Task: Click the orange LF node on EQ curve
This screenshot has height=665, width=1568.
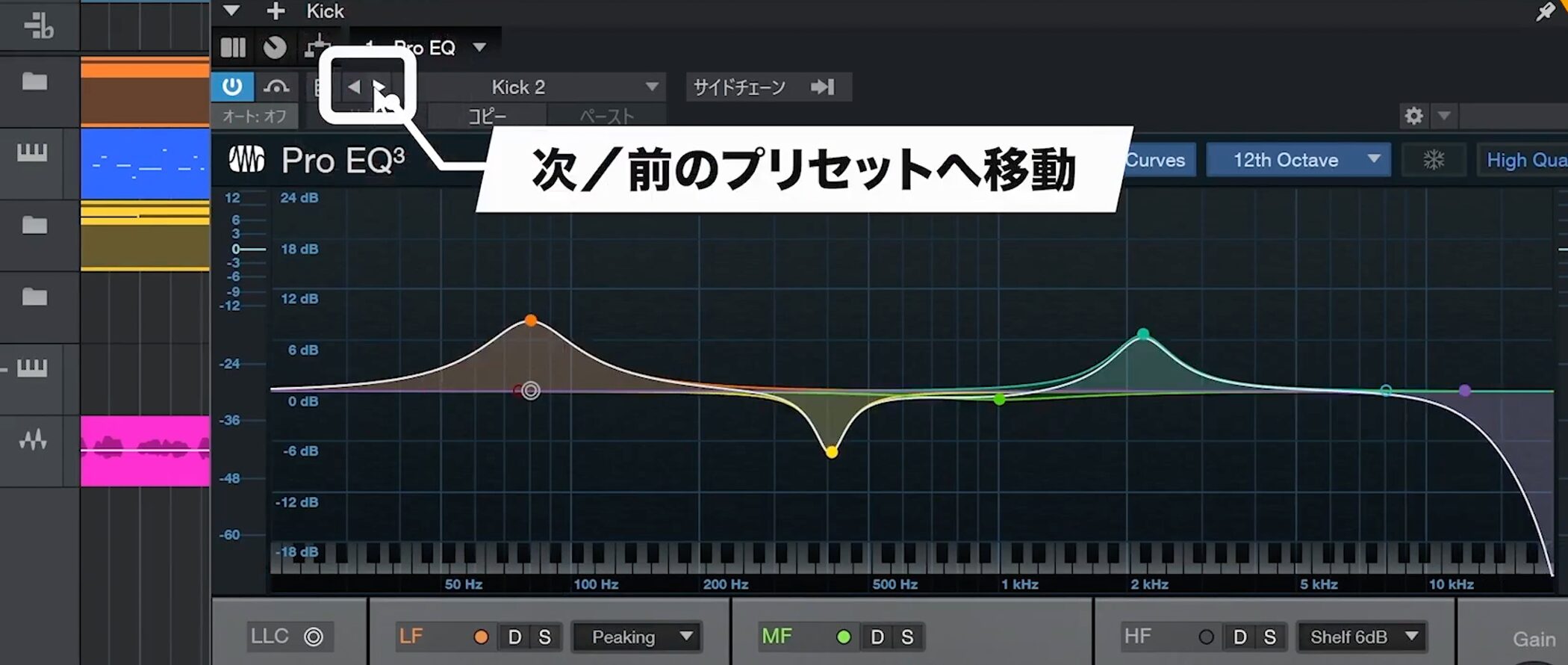Action: 531,321
